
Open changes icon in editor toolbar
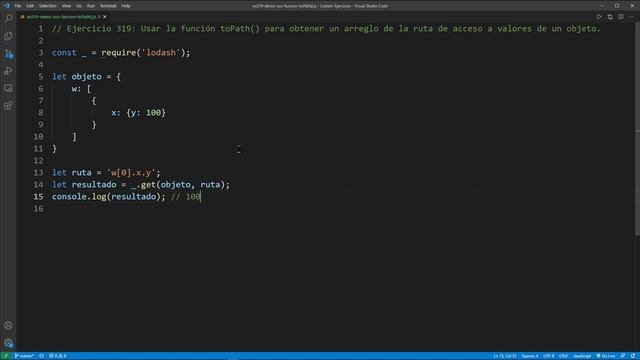[x=610, y=17]
